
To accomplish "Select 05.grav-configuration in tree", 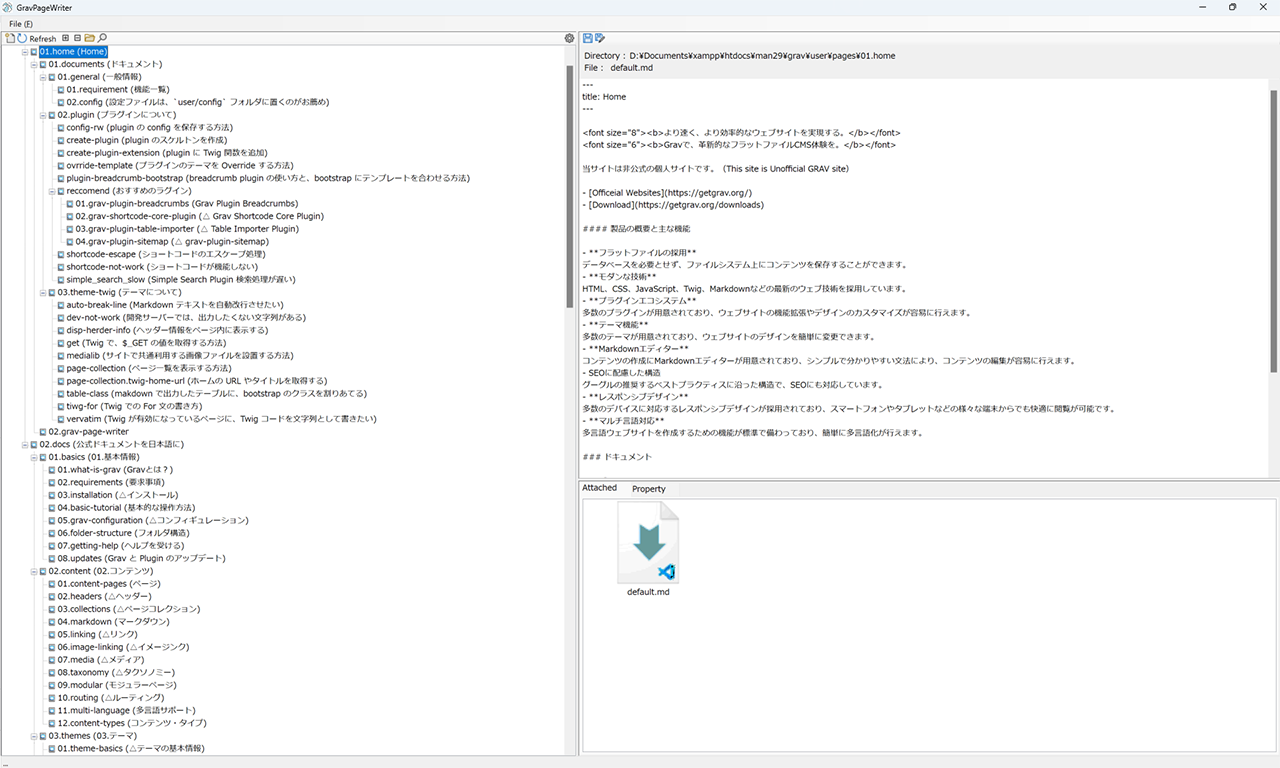I will 152,520.
